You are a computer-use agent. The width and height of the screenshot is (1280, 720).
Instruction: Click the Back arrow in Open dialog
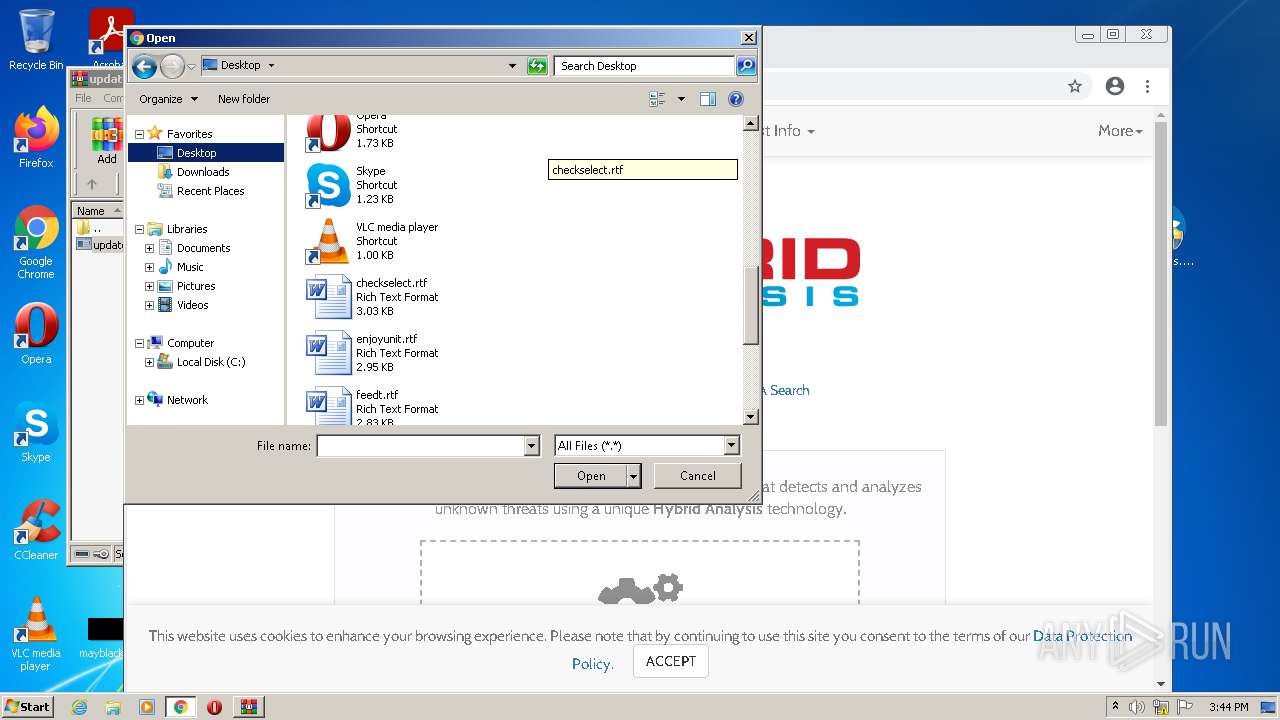point(144,66)
